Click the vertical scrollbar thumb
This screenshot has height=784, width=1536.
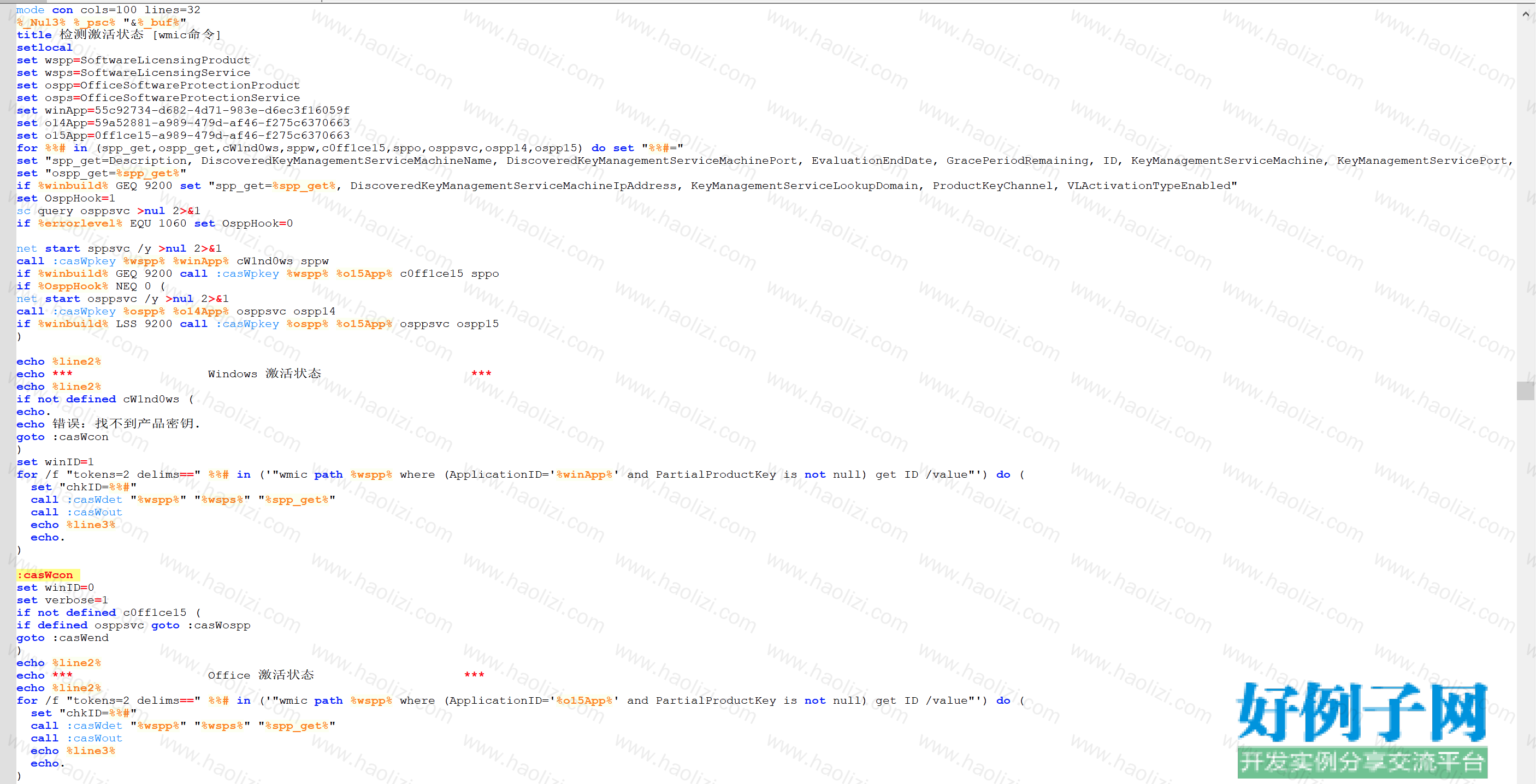click(x=1526, y=391)
